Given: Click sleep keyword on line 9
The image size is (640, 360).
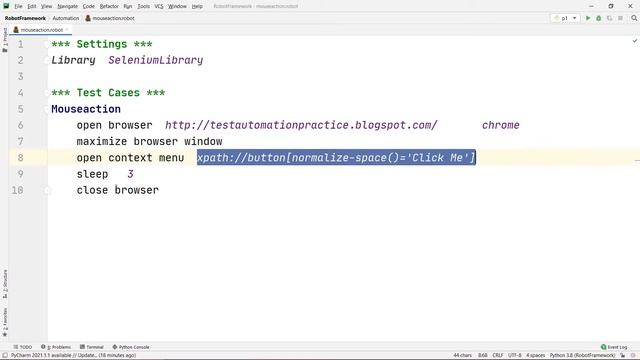Looking at the screenshot, I should tap(92, 174).
